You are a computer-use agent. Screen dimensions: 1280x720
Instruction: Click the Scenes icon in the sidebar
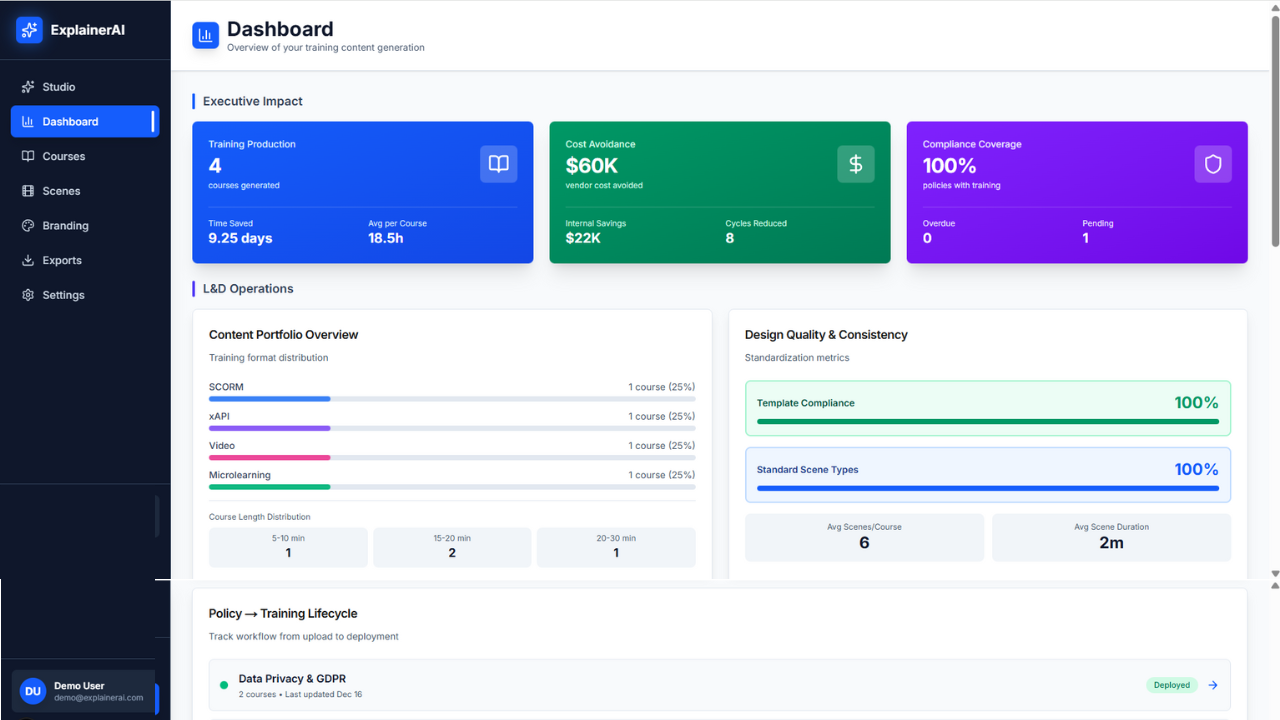pos(30,190)
